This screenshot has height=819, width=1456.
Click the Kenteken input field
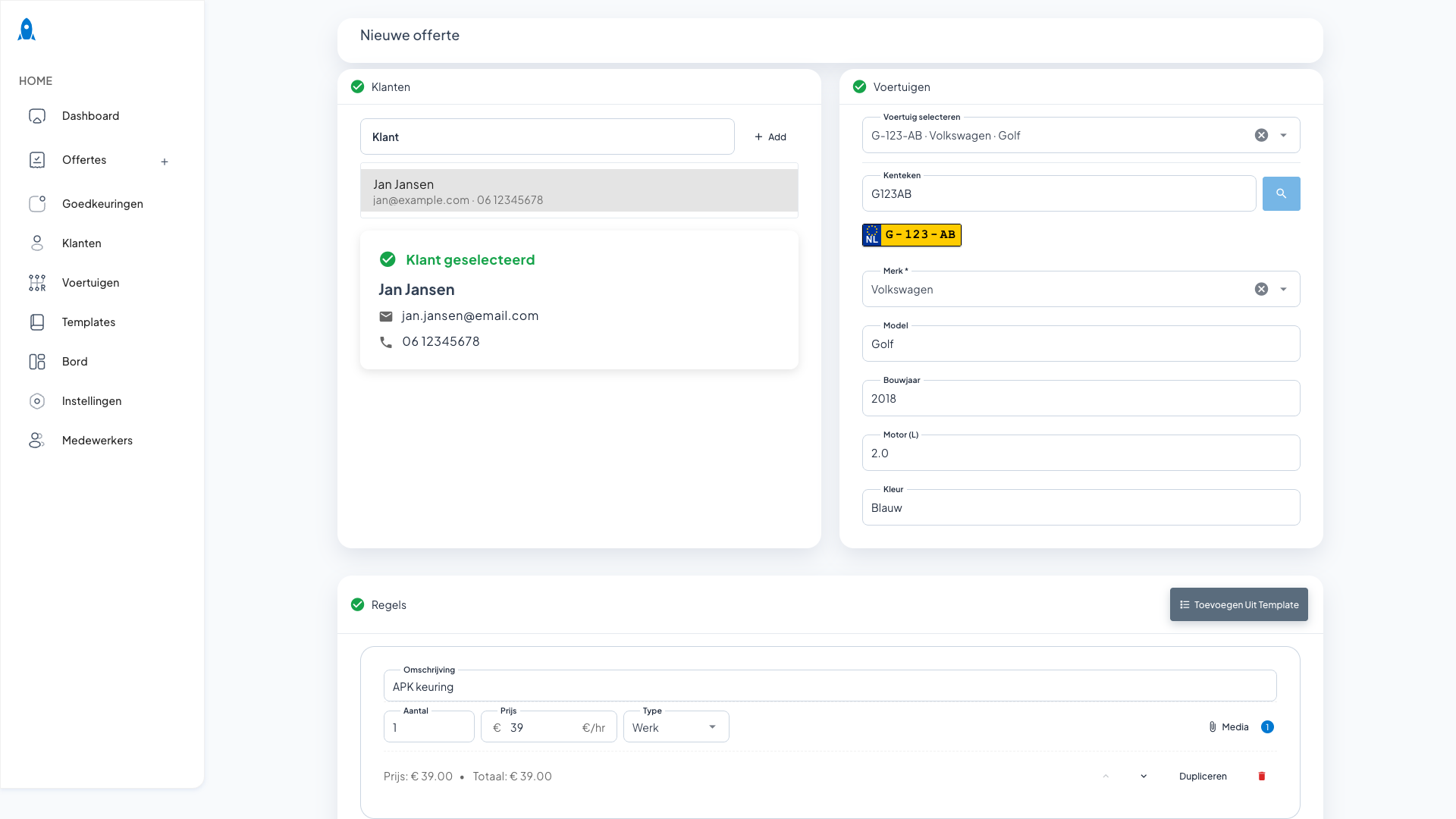[x=1059, y=193]
